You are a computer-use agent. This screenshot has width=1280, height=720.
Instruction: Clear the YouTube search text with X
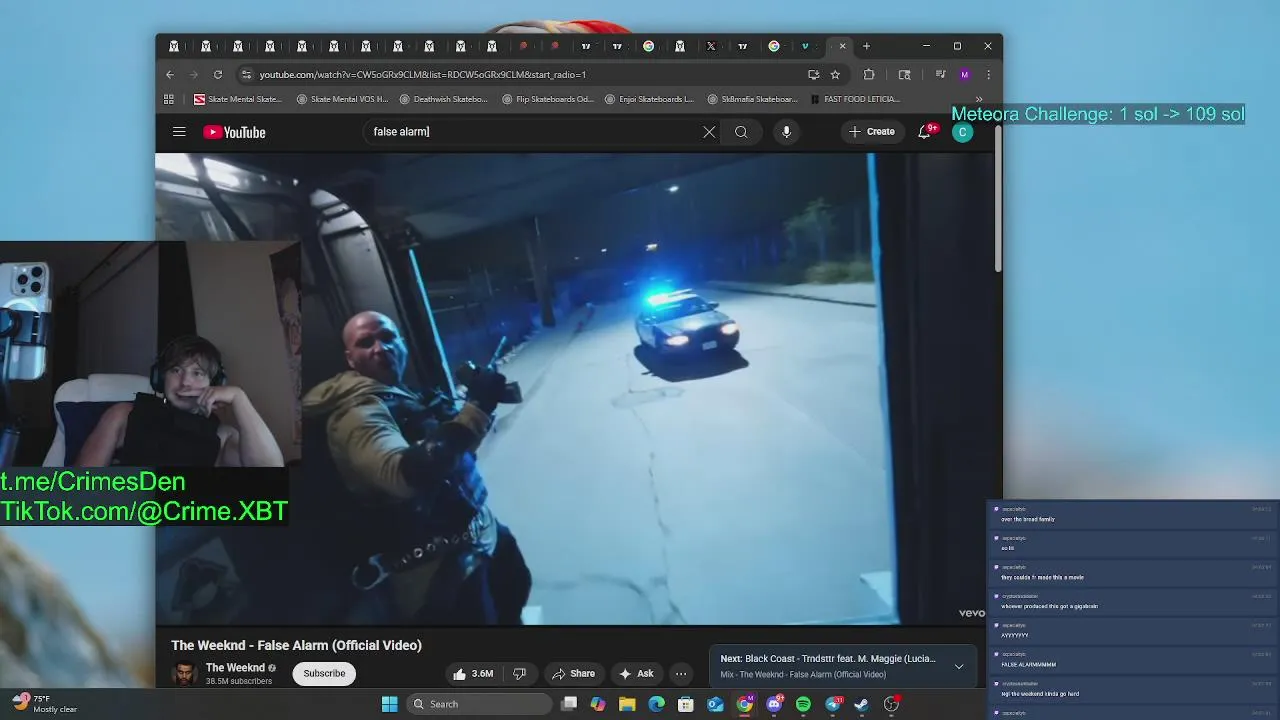pos(709,132)
